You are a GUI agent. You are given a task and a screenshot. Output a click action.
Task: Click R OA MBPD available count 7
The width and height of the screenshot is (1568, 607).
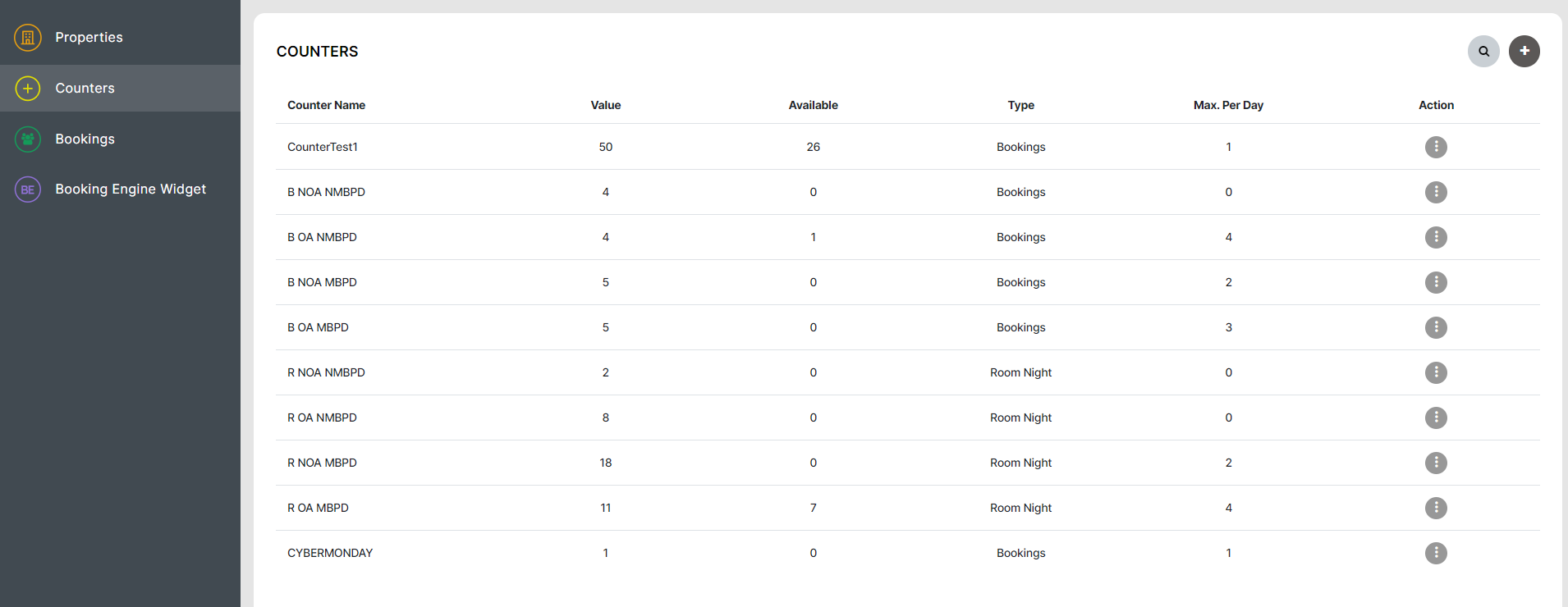pos(813,508)
